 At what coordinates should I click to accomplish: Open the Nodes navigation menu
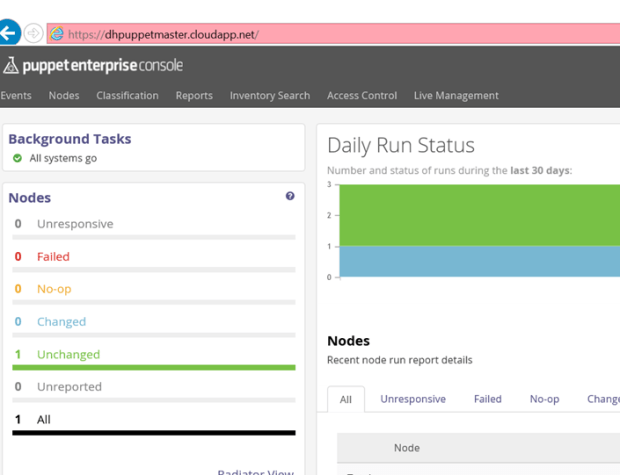64,96
